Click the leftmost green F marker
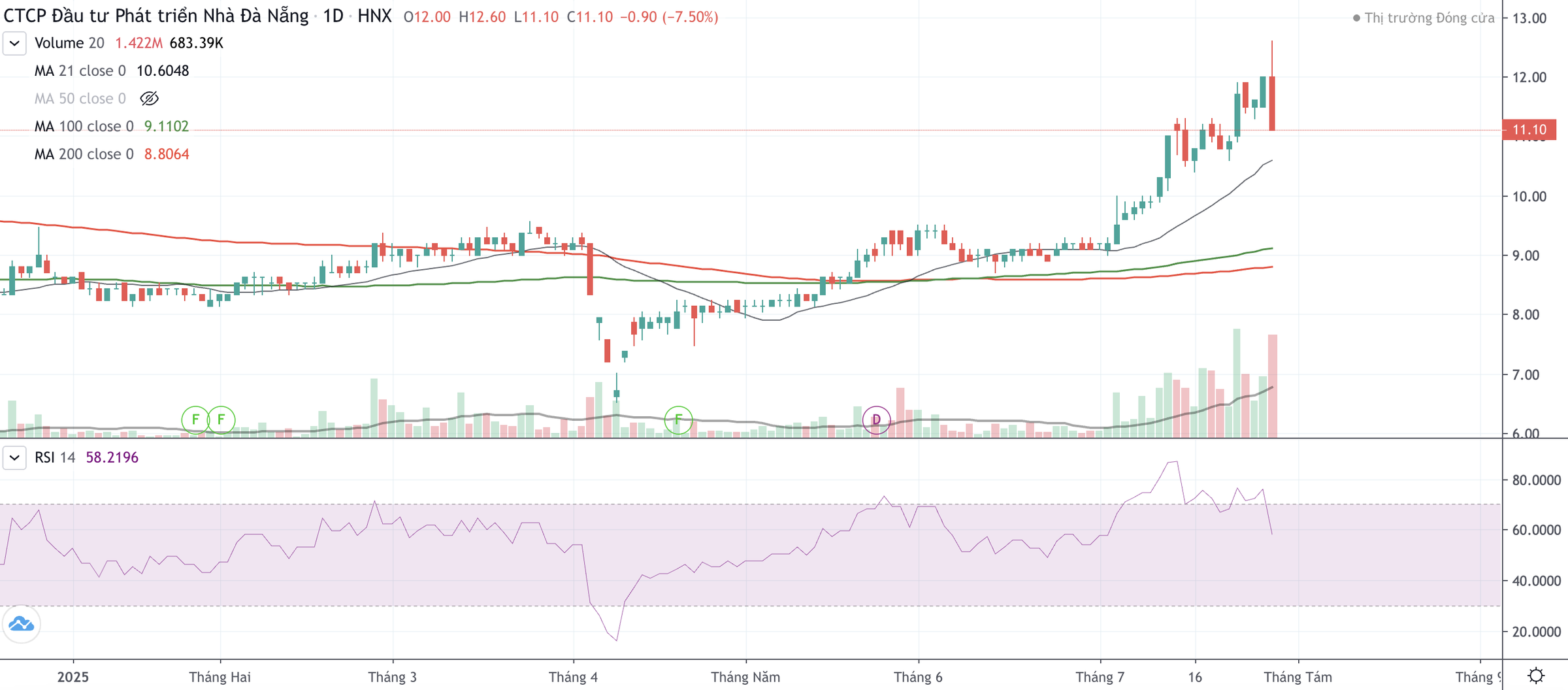The height and width of the screenshot is (690, 1568). [x=195, y=419]
